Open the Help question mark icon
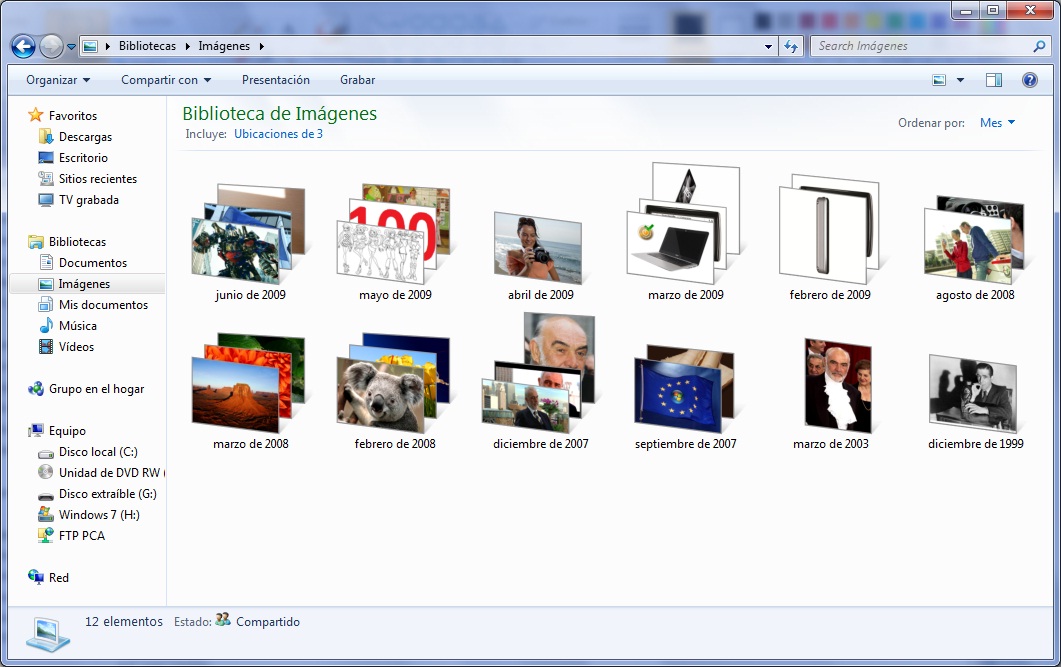Image resolution: width=1061 pixels, height=667 pixels. tap(1029, 80)
